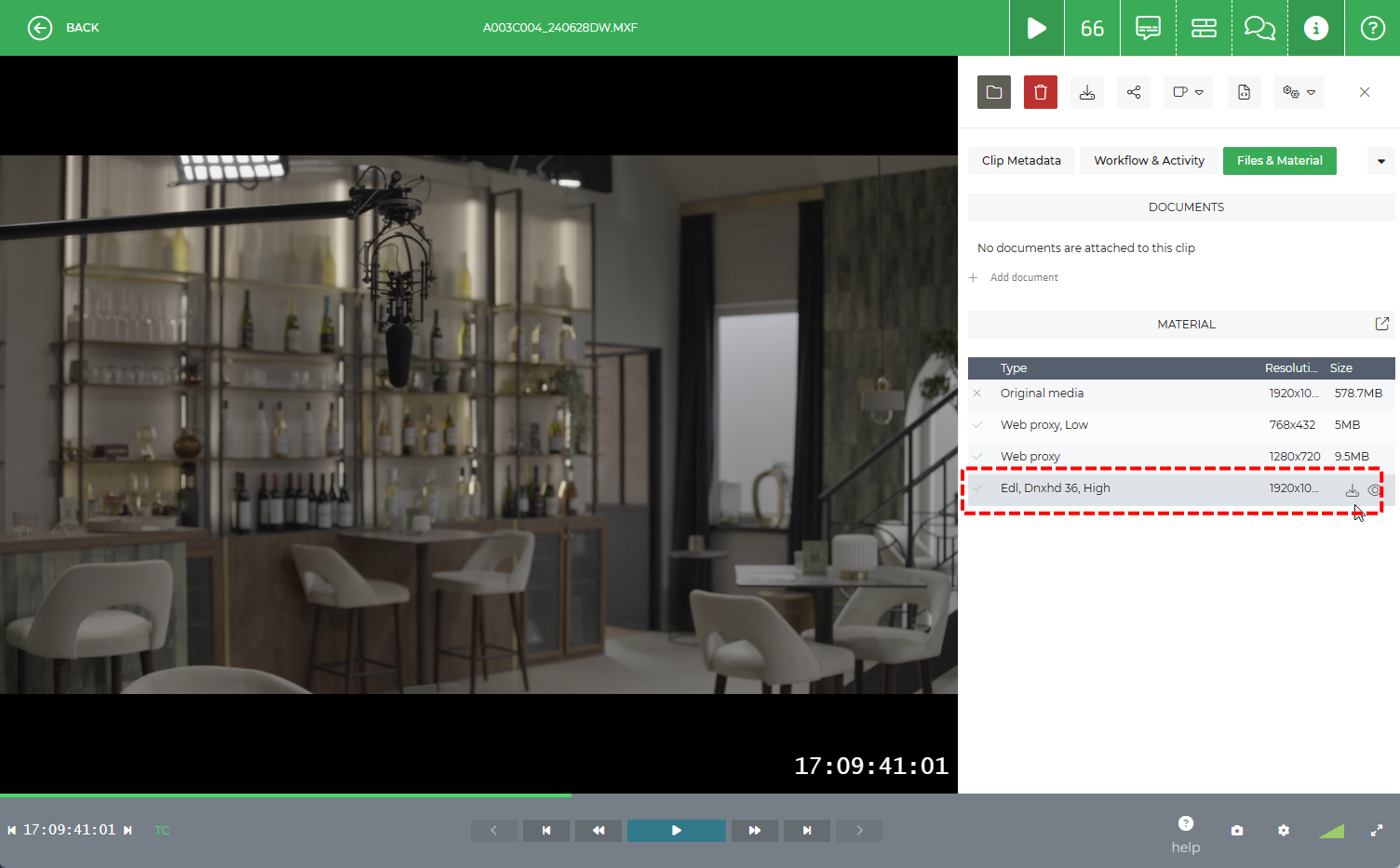Open the tabs overflow dropdown arrow
Image resolution: width=1400 pixels, height=868 pixels.
pos(1380,160)
